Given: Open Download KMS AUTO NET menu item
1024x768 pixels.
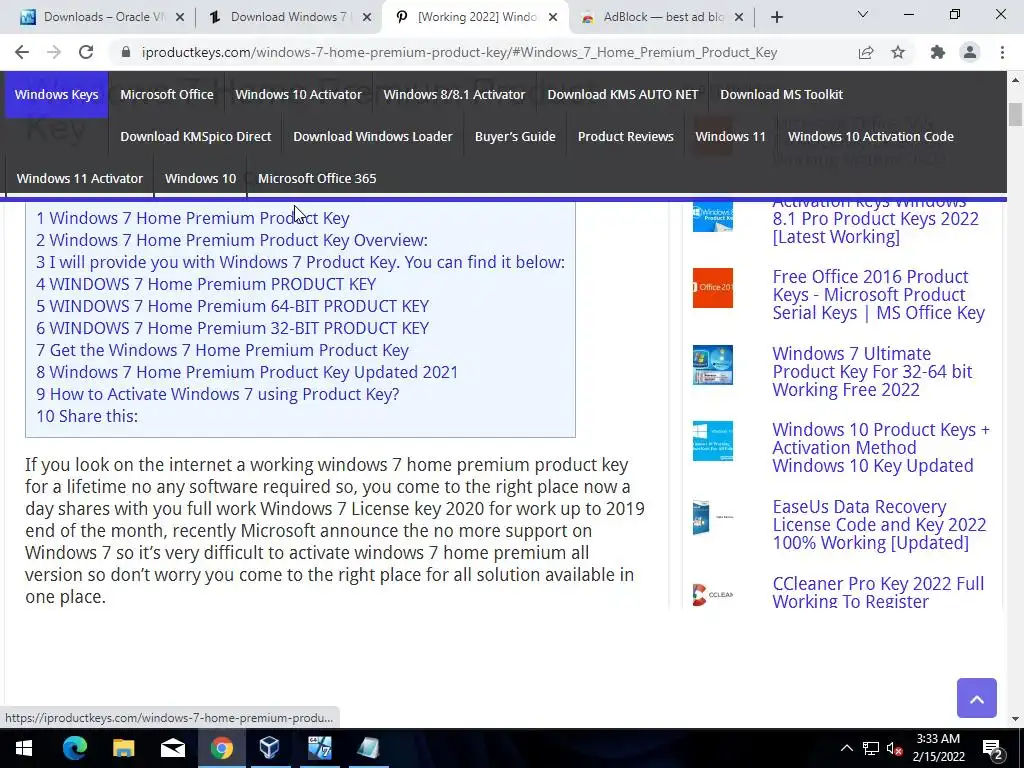Looking at the screenshot, I should 622,94.
